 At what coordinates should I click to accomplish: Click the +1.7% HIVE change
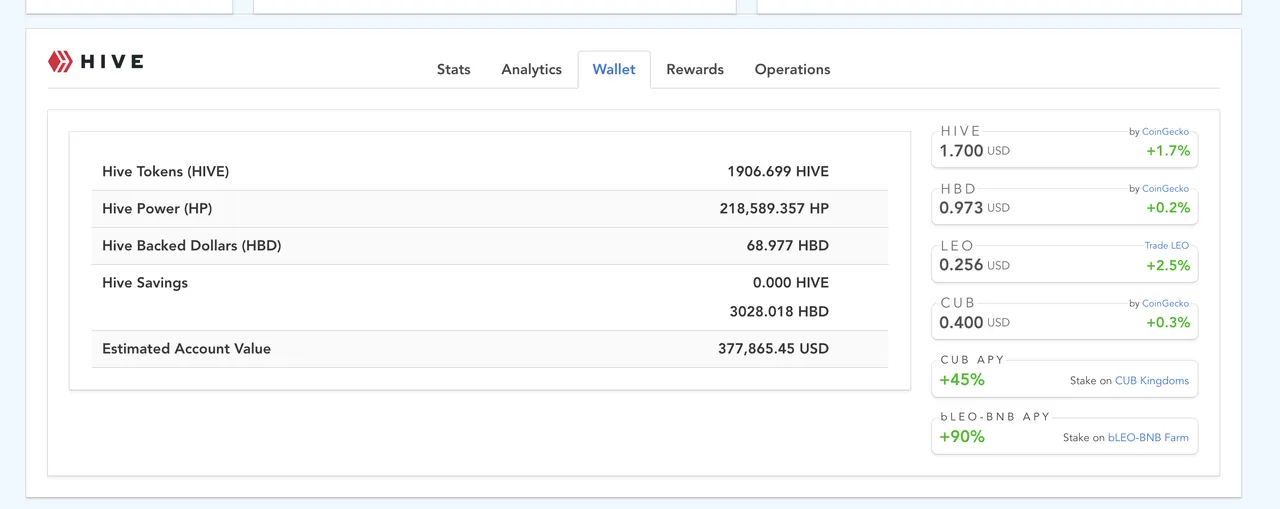1168,151
